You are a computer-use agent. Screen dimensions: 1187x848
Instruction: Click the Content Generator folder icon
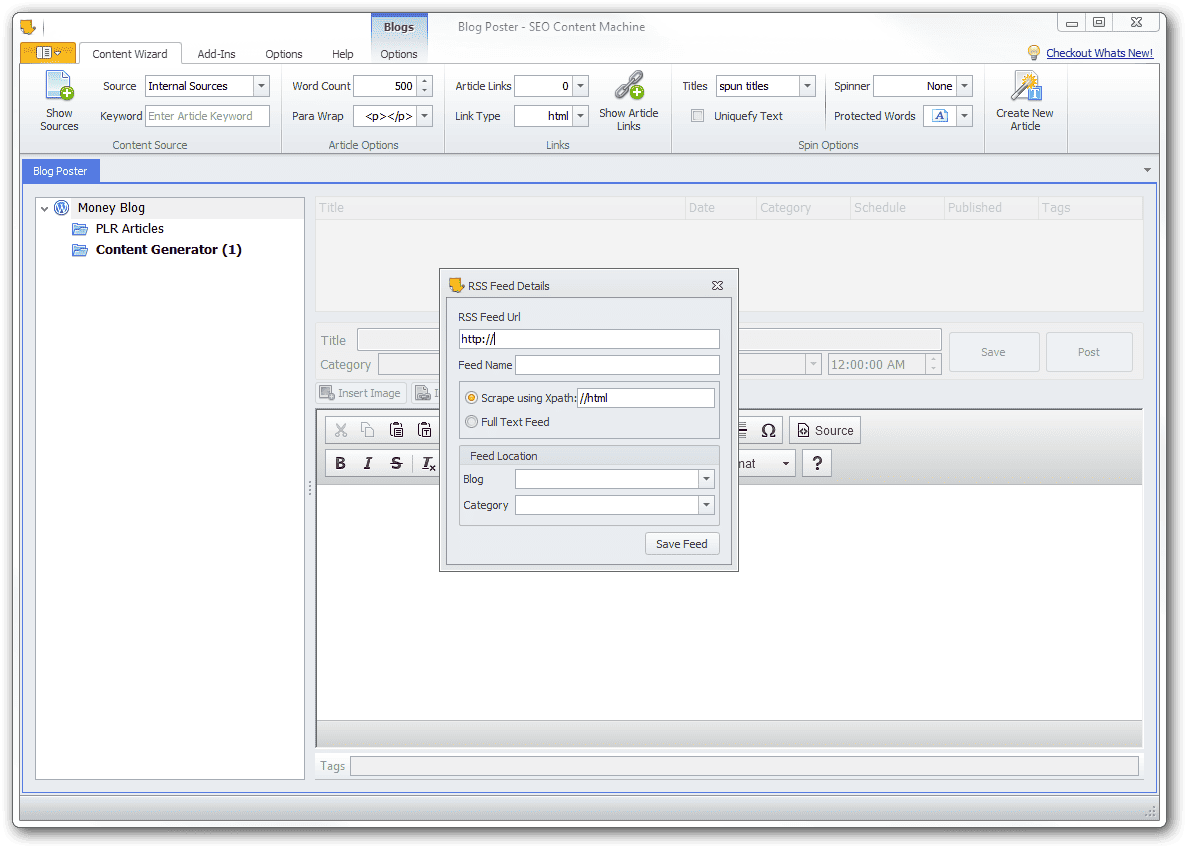(80, 250)
